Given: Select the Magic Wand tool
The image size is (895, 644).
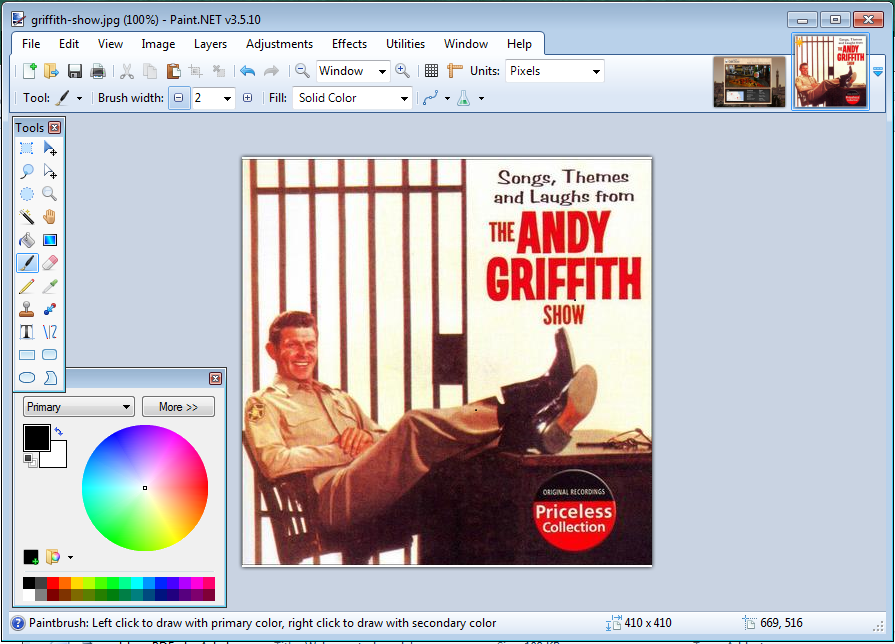Looking at the screenshot, I should [27, 217].
